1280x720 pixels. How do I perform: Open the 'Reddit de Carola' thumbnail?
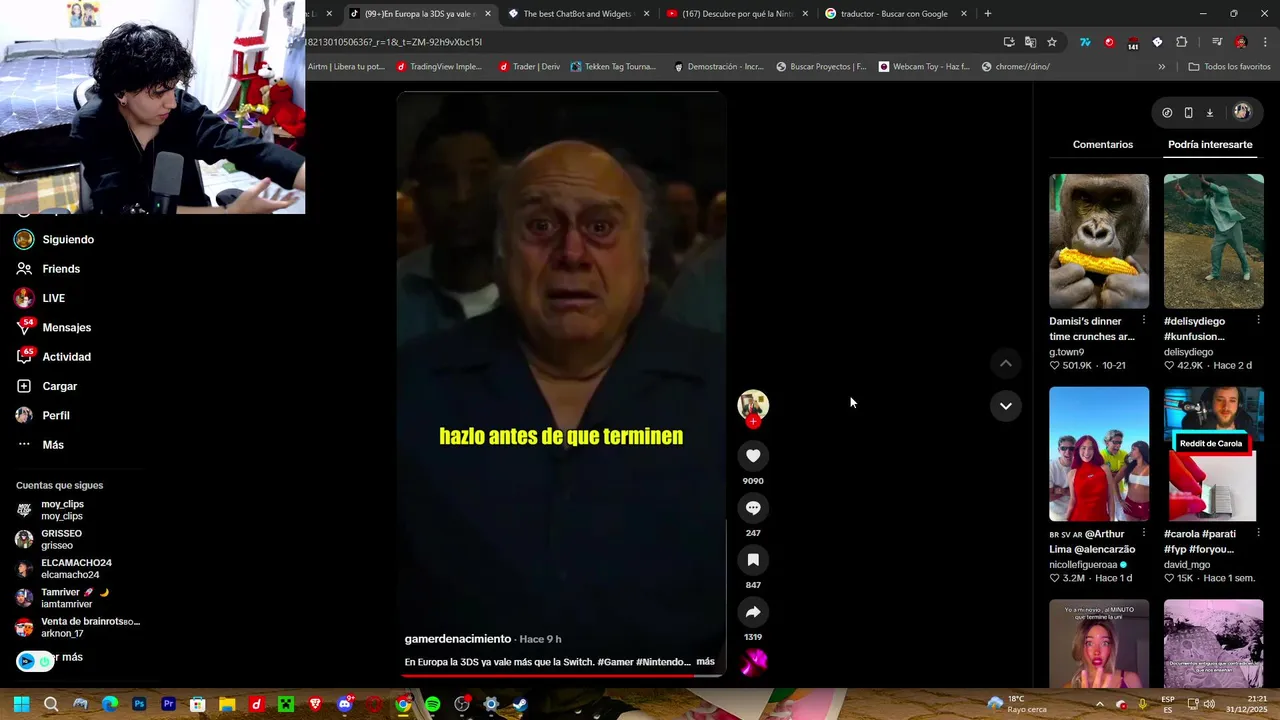pos(1213,454)
